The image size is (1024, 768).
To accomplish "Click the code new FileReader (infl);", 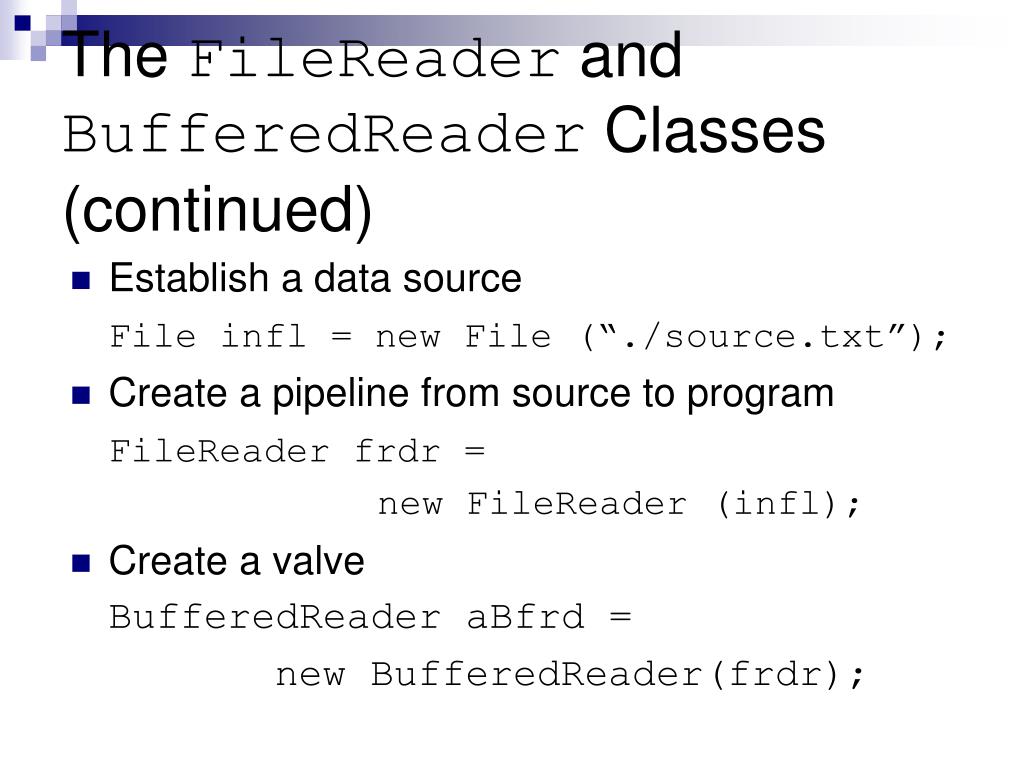I will 619,504.
